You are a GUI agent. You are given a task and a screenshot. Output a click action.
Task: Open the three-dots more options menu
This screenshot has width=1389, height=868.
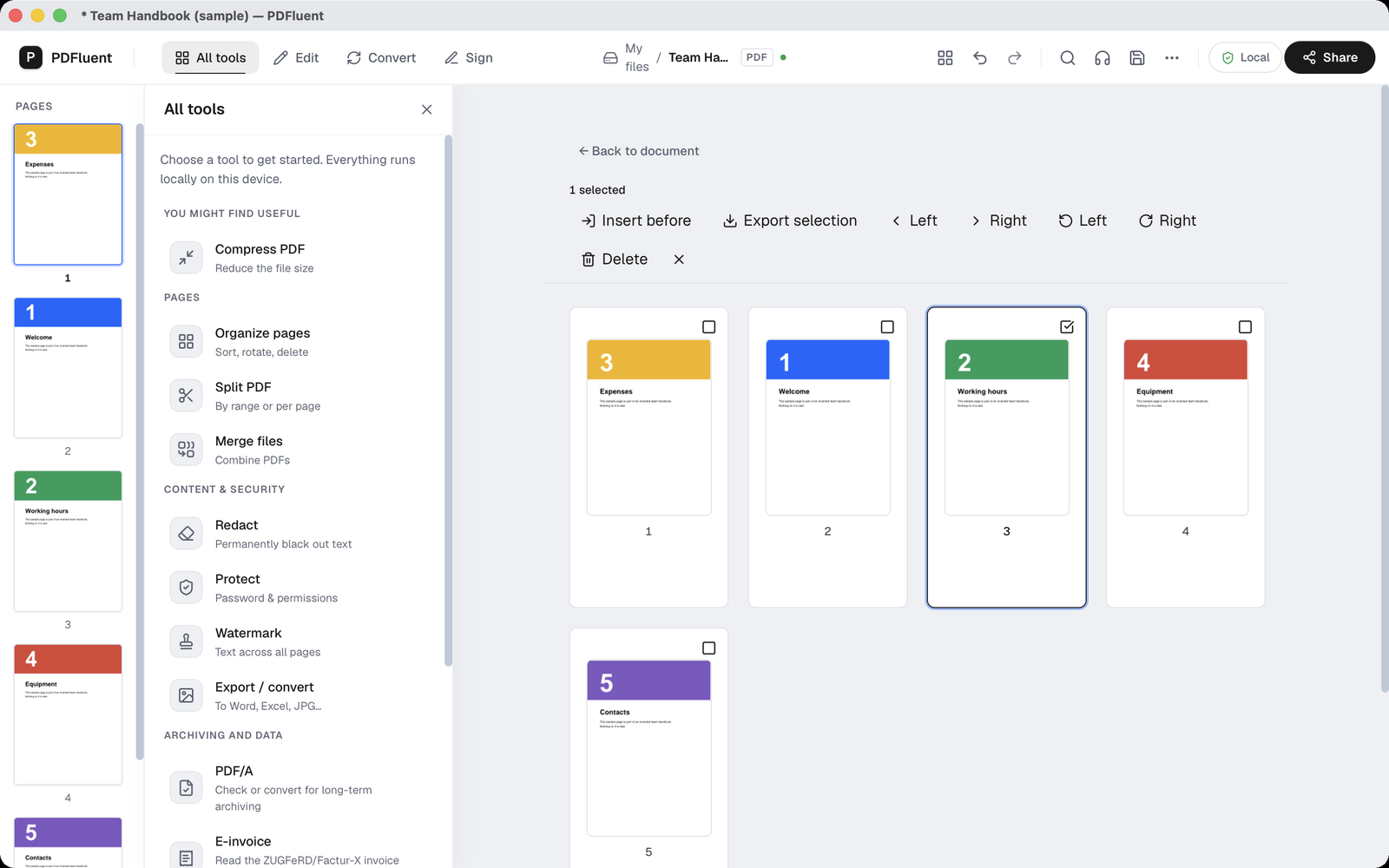(1172, 57)
